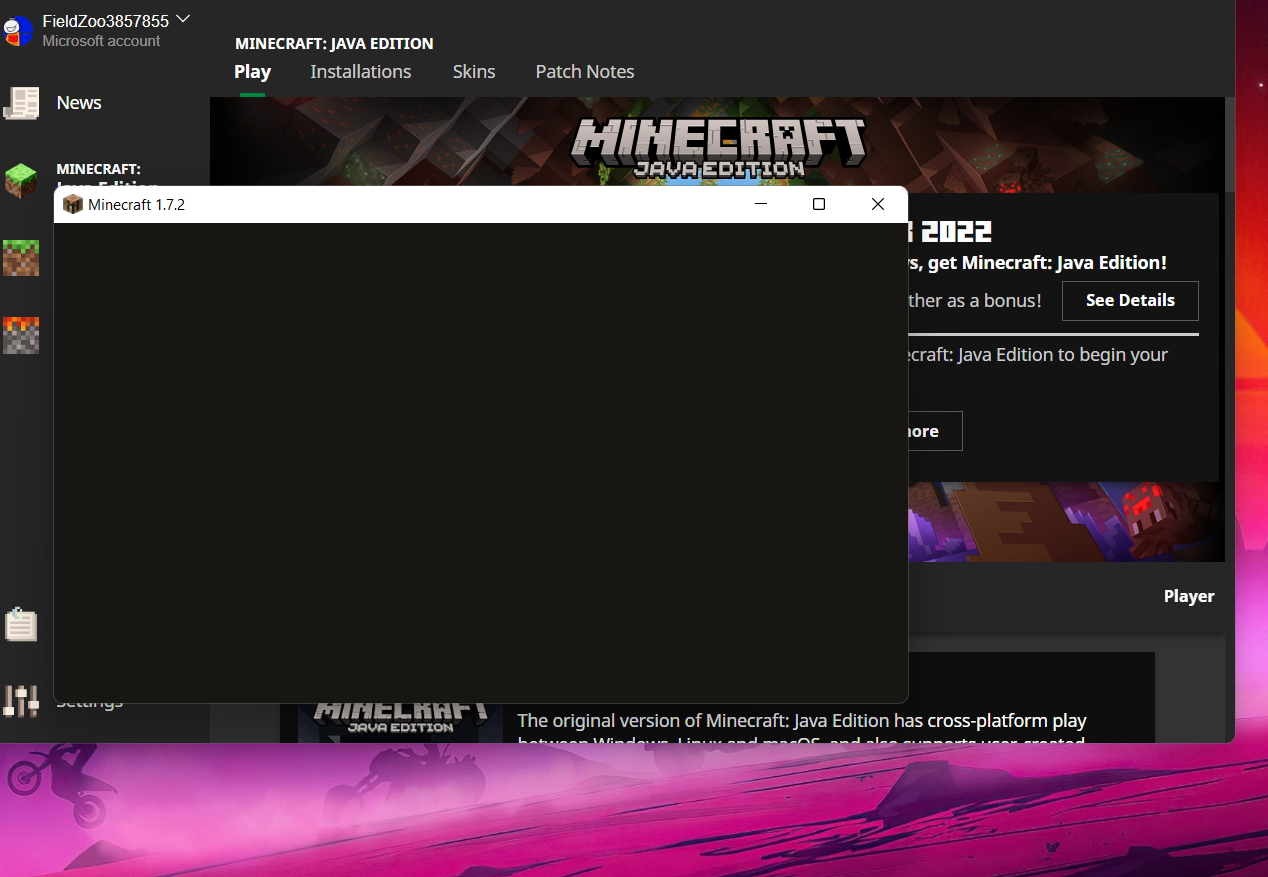Select the News sidebar entry
Viewport: 1268px width, 877px height.
79,103
